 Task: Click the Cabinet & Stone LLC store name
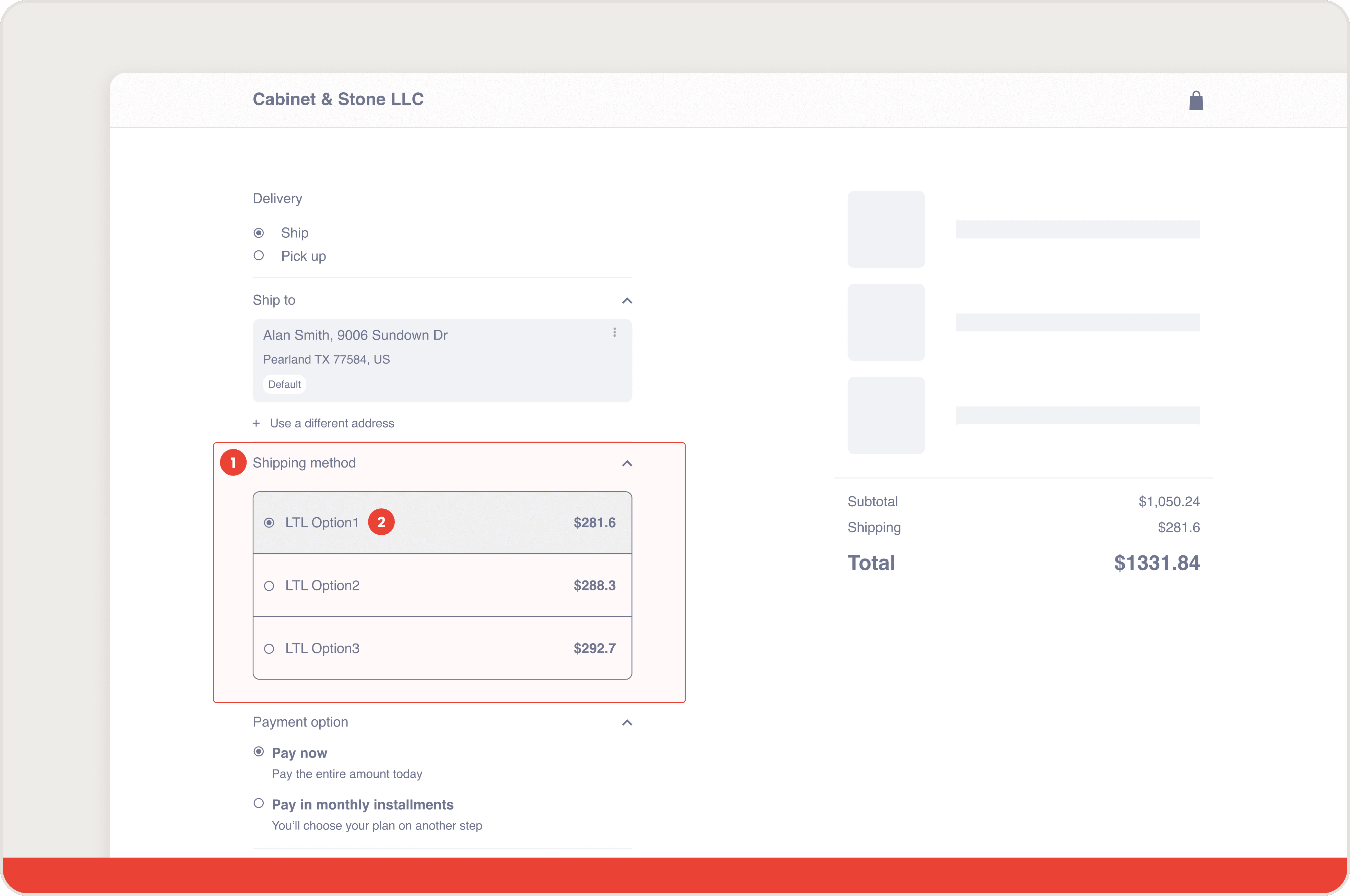pyautogui.click(x=338, y=99)
